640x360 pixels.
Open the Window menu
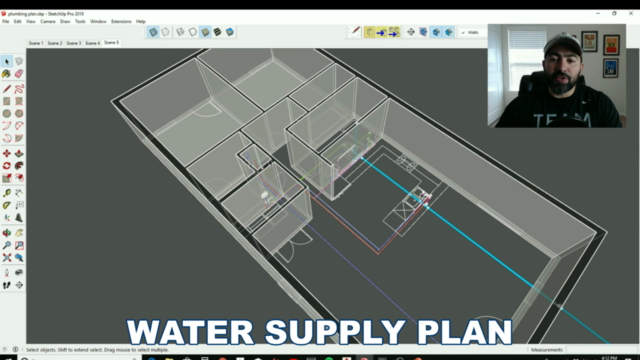point(98,22)
